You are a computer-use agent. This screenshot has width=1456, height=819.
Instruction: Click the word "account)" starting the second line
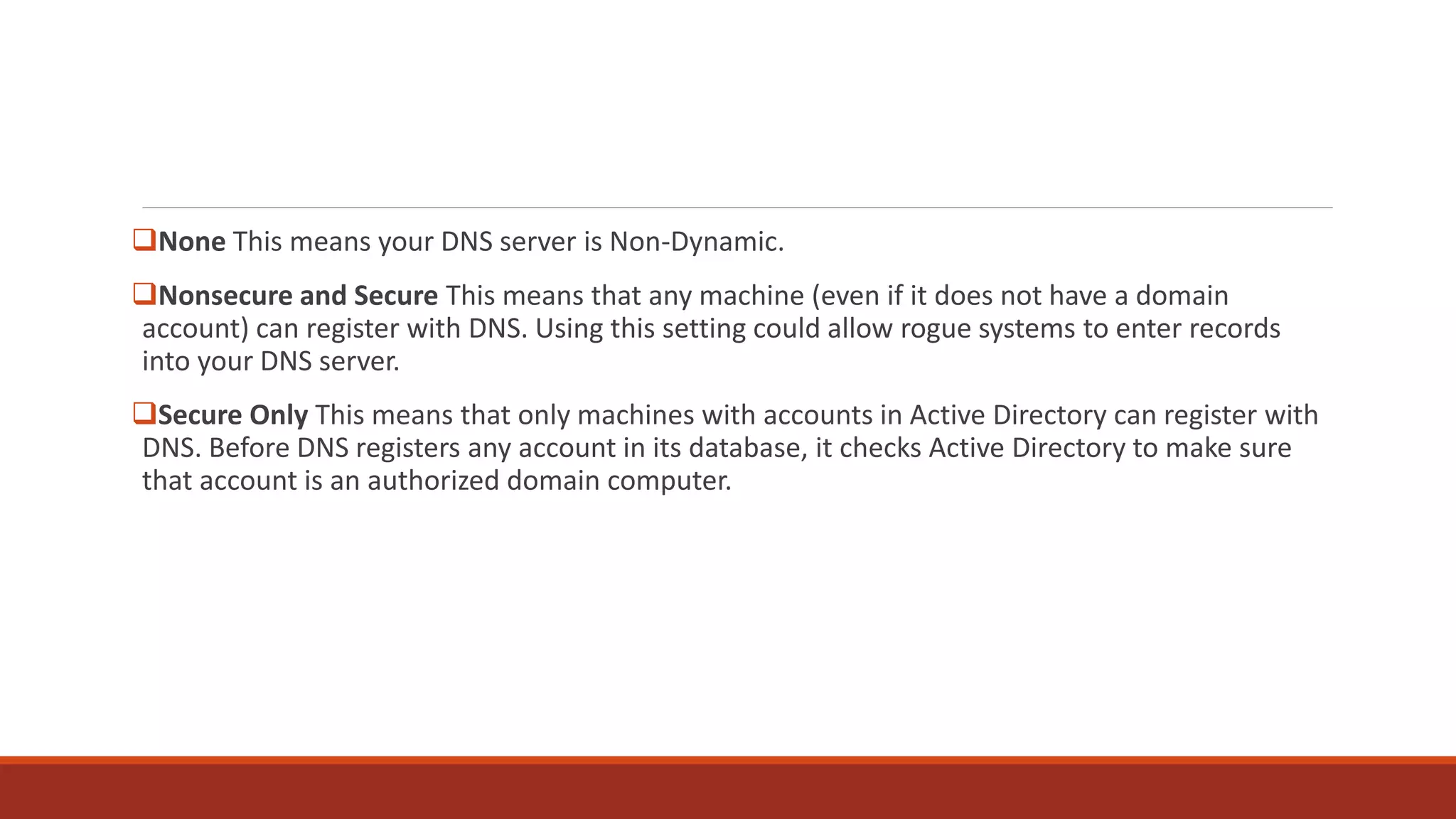point(196,328)
